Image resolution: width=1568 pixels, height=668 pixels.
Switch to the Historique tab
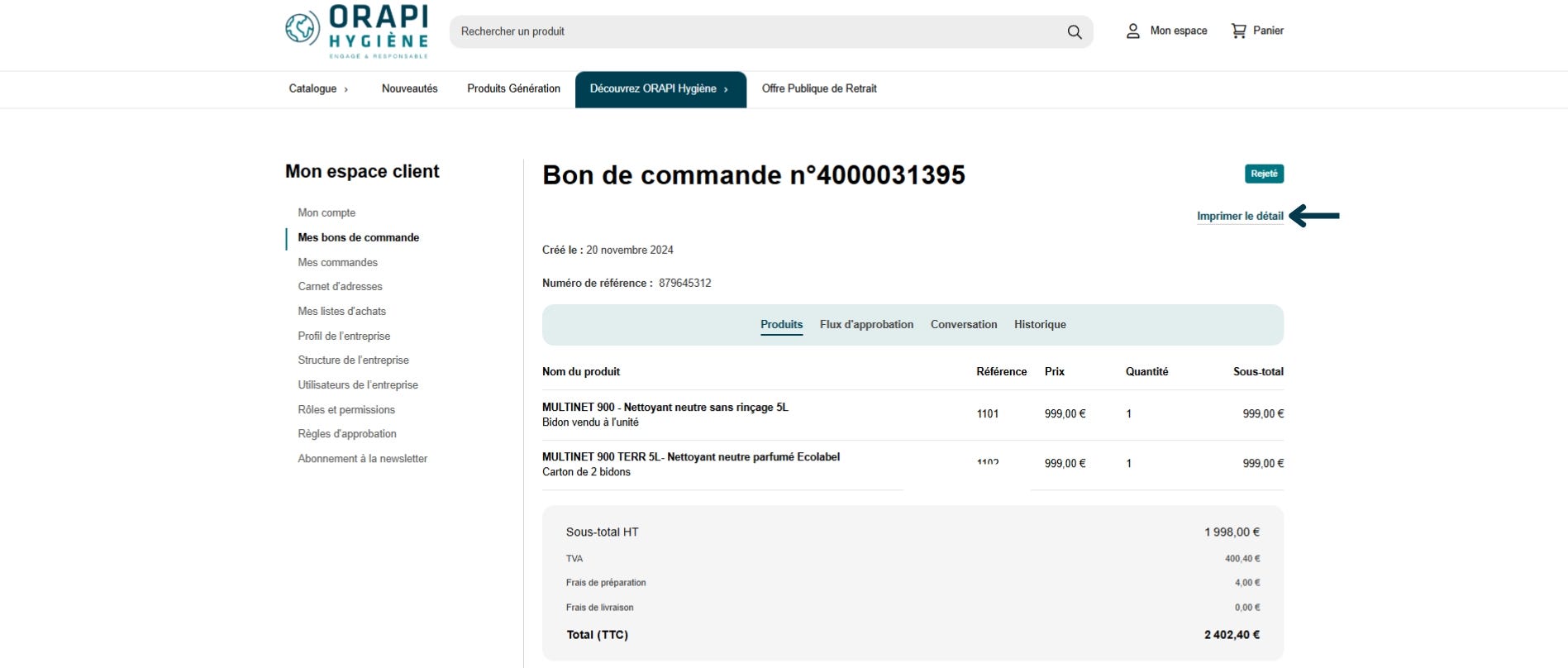point(1040,324)
